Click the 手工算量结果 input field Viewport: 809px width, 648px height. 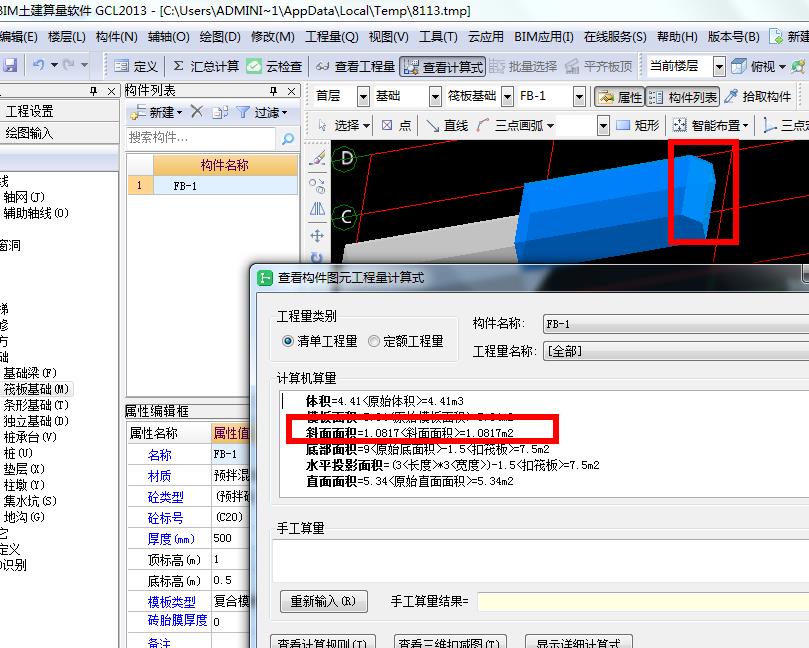(x=643, y=602)
